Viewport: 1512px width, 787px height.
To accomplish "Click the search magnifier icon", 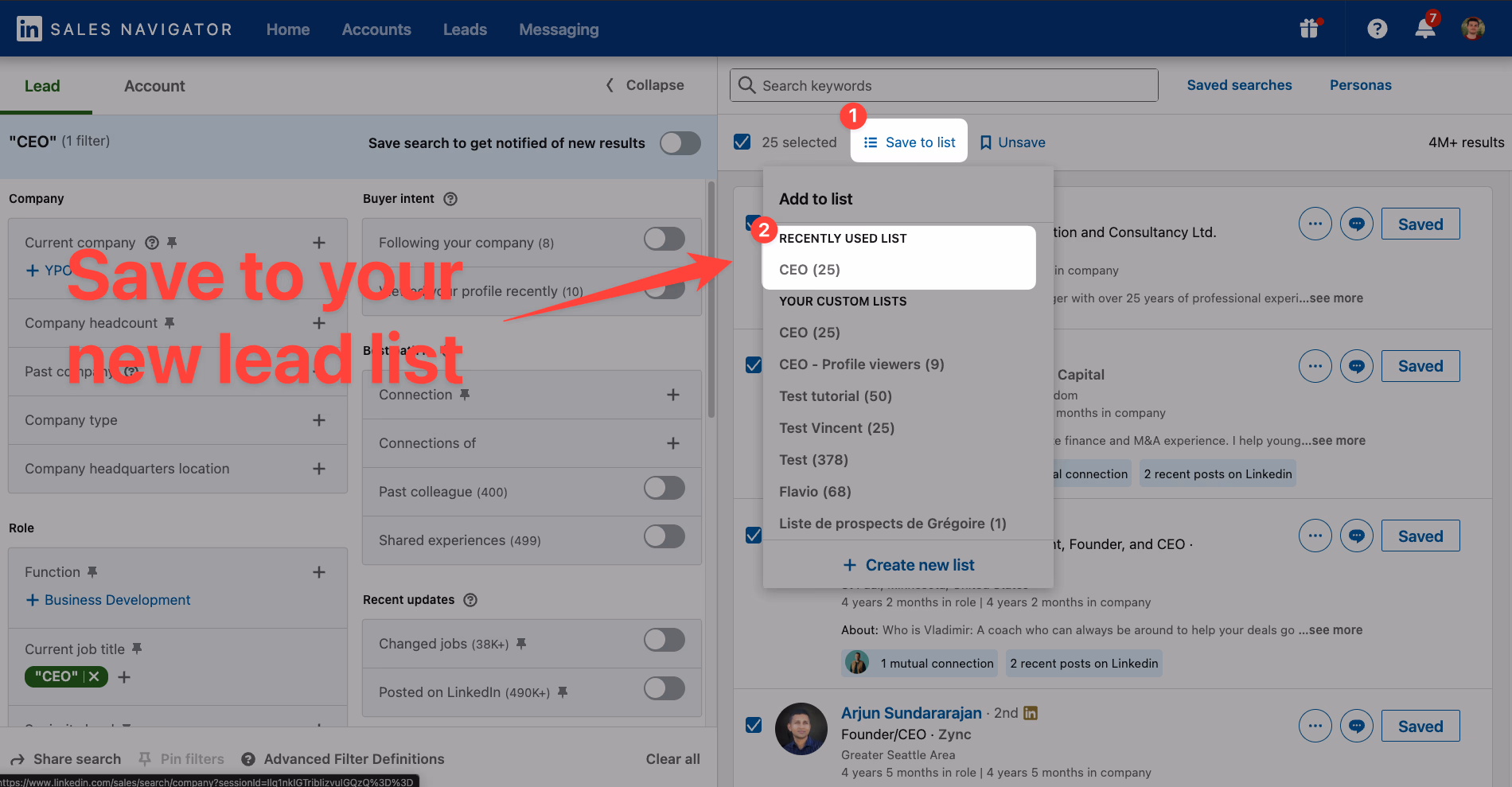I will (x=746, y=85).
